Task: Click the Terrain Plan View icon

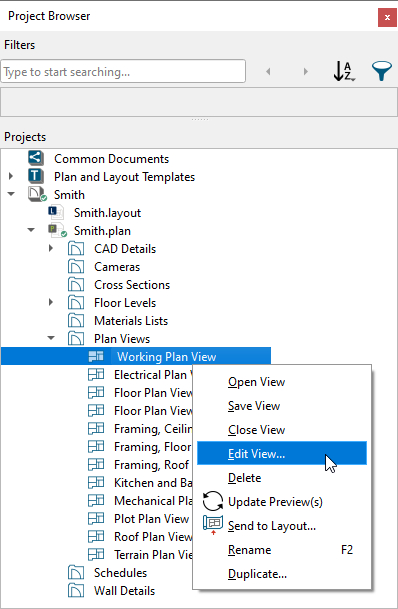Action: coord(96,554)
